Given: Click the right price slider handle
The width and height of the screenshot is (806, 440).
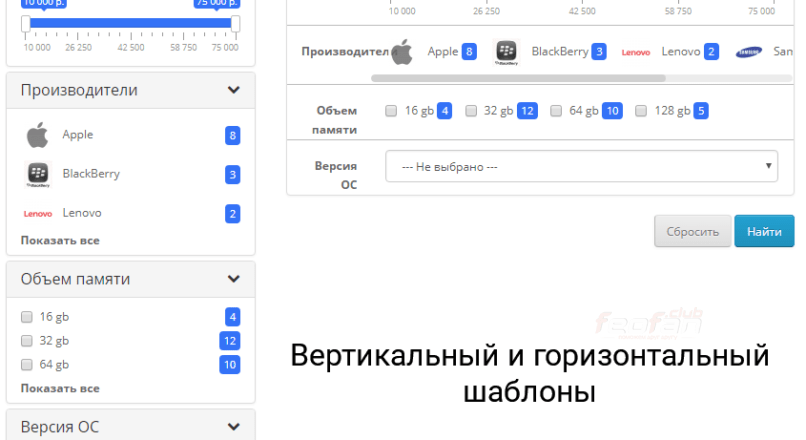Looking at the screenshot, I should (x=235, y=23).
